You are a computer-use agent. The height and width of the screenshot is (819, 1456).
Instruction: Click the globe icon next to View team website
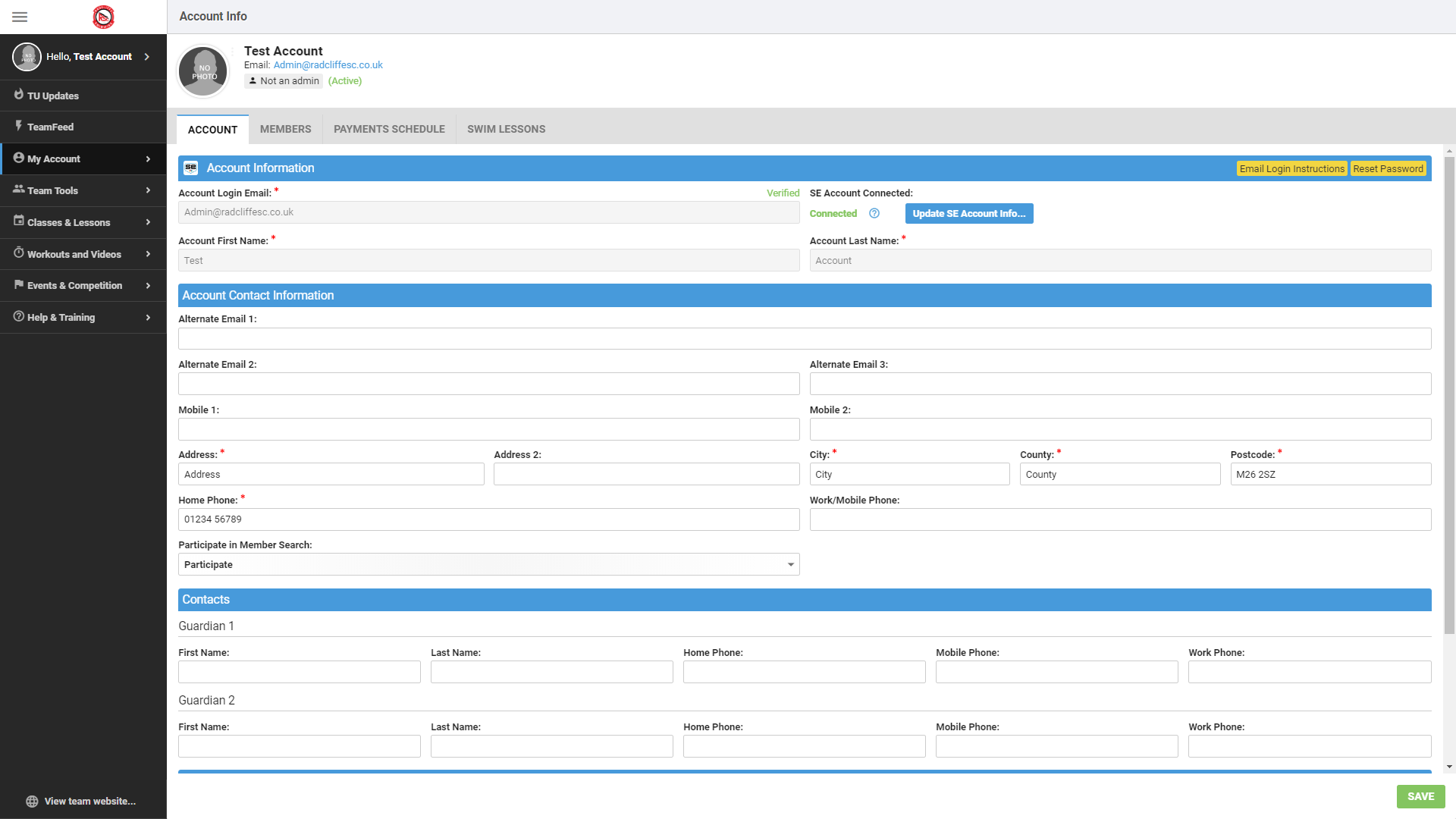[30, 801]
